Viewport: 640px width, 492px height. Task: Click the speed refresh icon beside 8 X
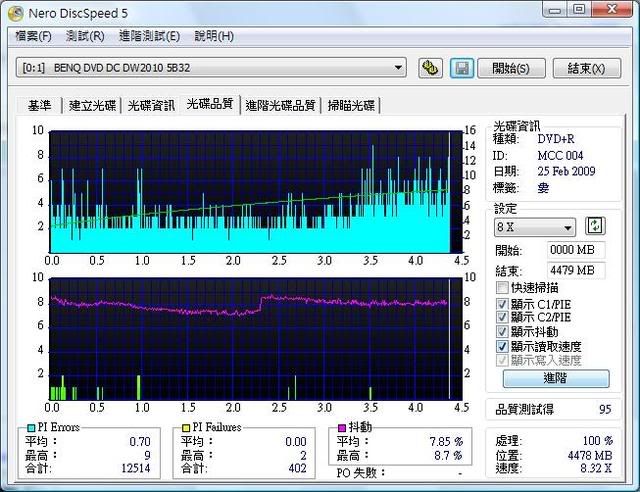596,225
